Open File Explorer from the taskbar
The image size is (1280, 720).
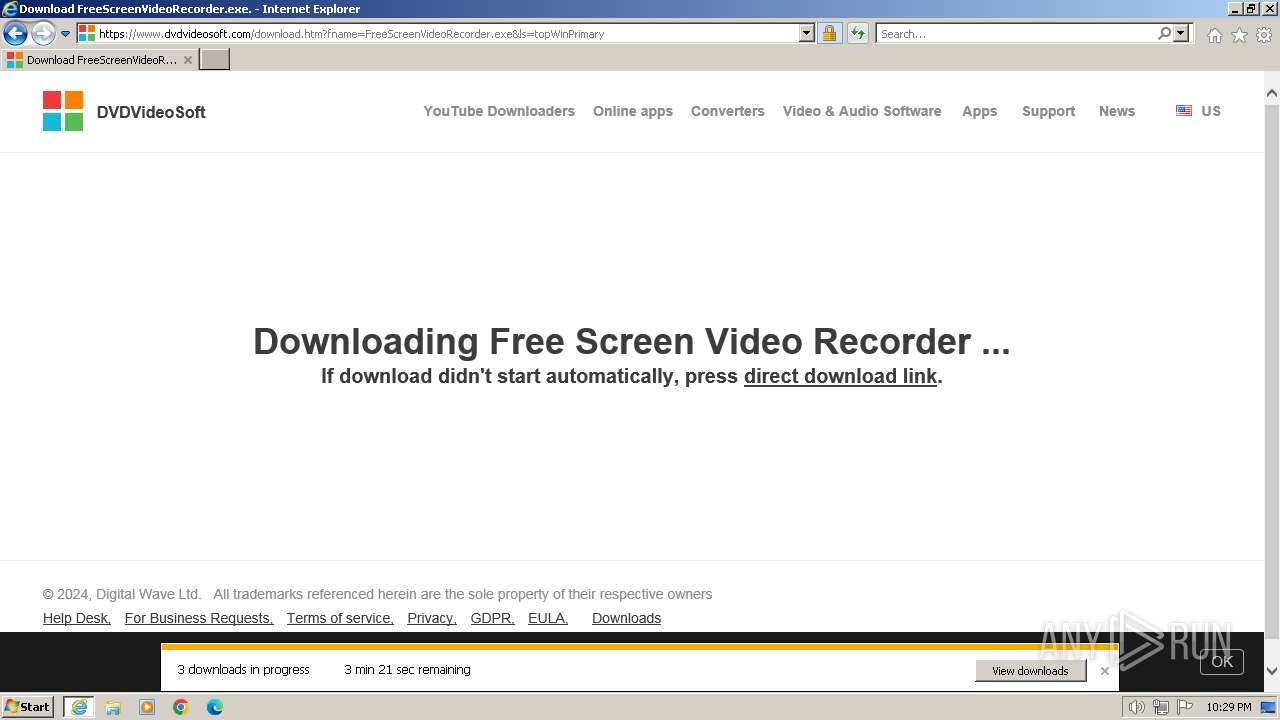(x=113, y=707)
